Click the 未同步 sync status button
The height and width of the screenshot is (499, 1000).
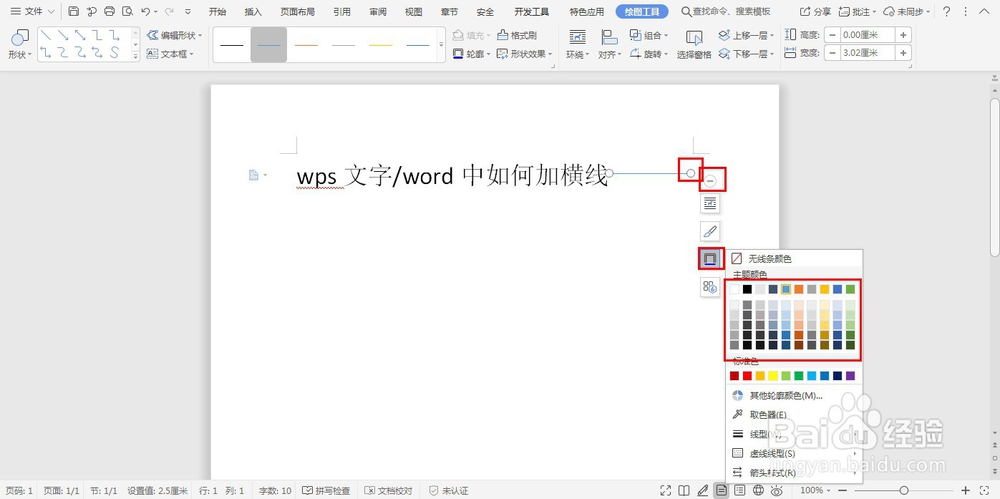click(x=907, y=11)
